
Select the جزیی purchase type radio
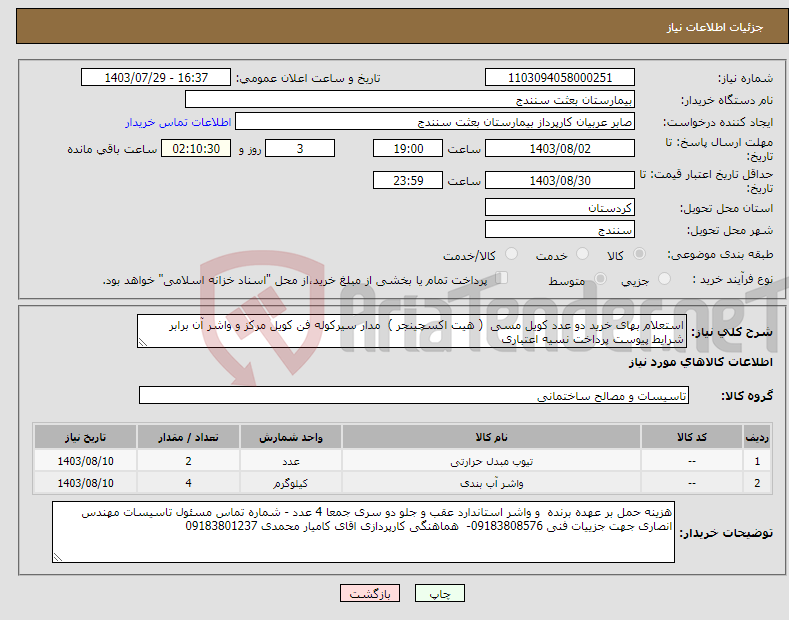click(x=664, y=278)
